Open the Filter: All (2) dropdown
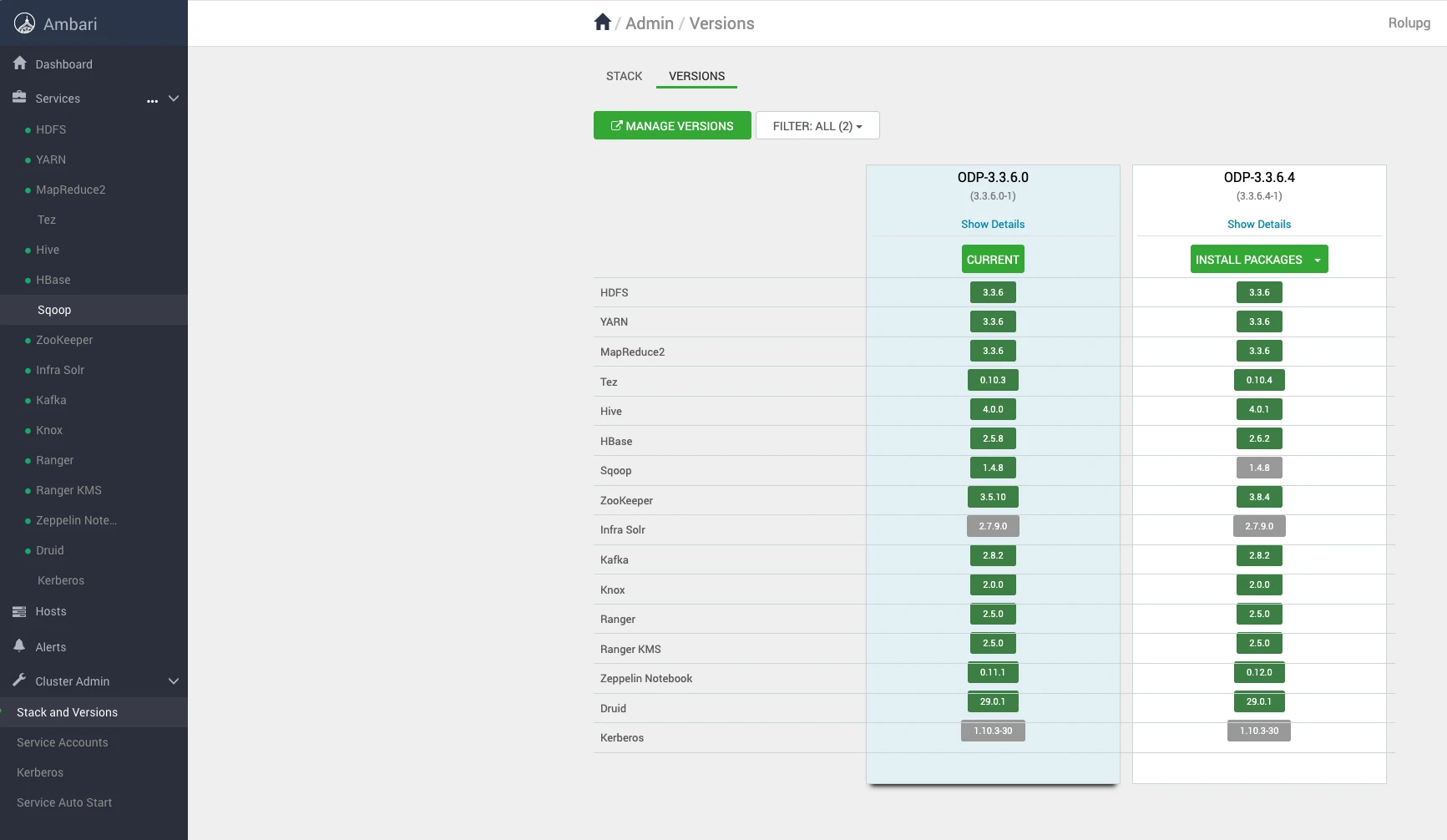The image size is (1447, 840). [x=817, y=126]
